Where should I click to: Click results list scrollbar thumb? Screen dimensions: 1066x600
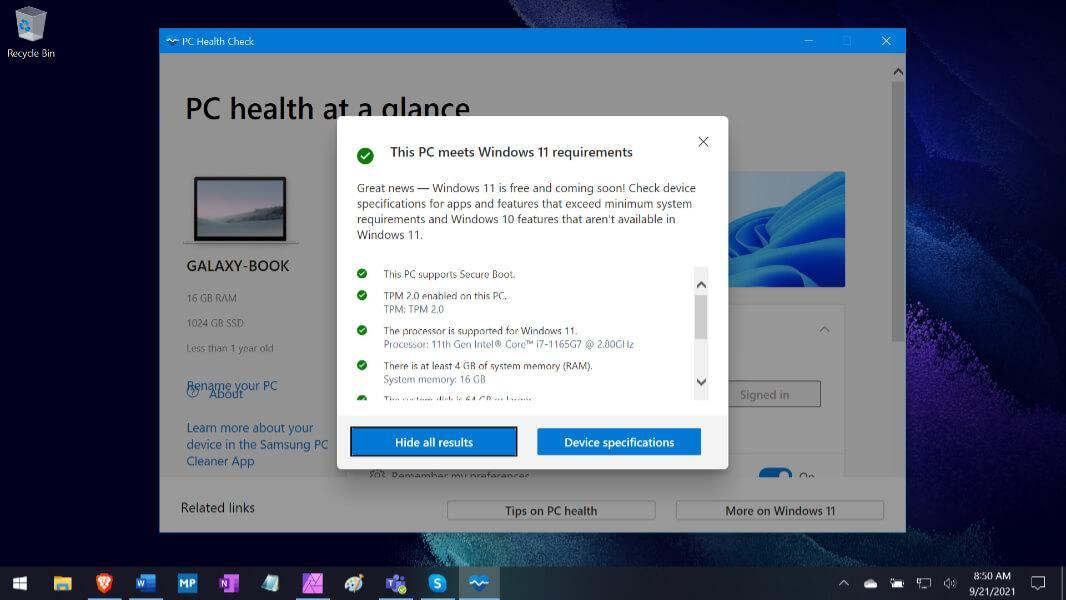[x=701, y=316]
